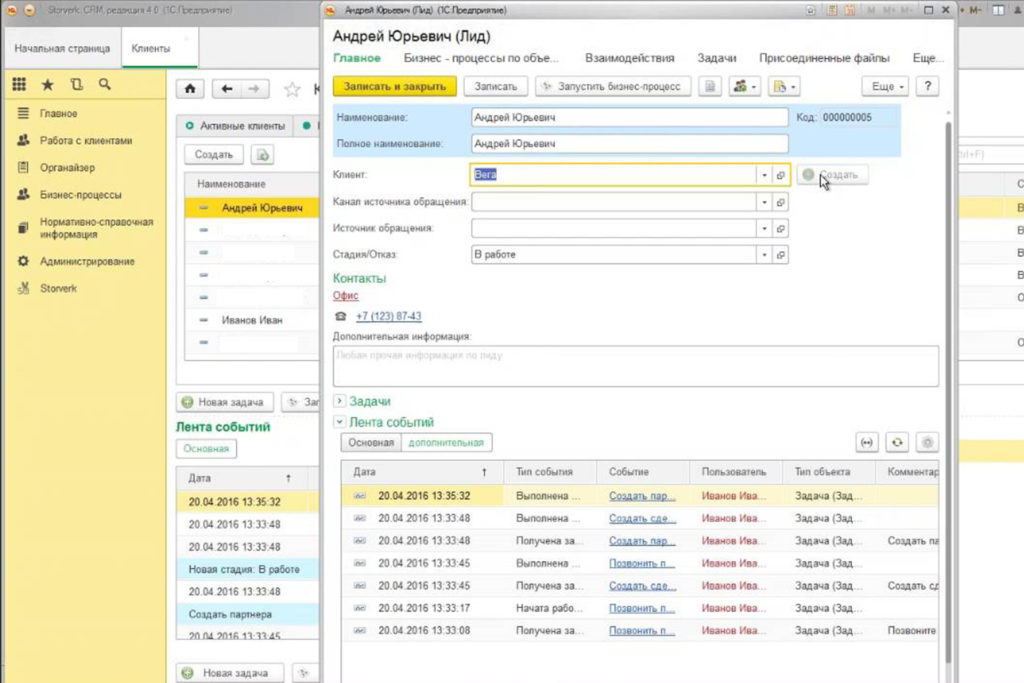
Task: Click Дополнительная информация text area
Action: click(x=635, y=366)
